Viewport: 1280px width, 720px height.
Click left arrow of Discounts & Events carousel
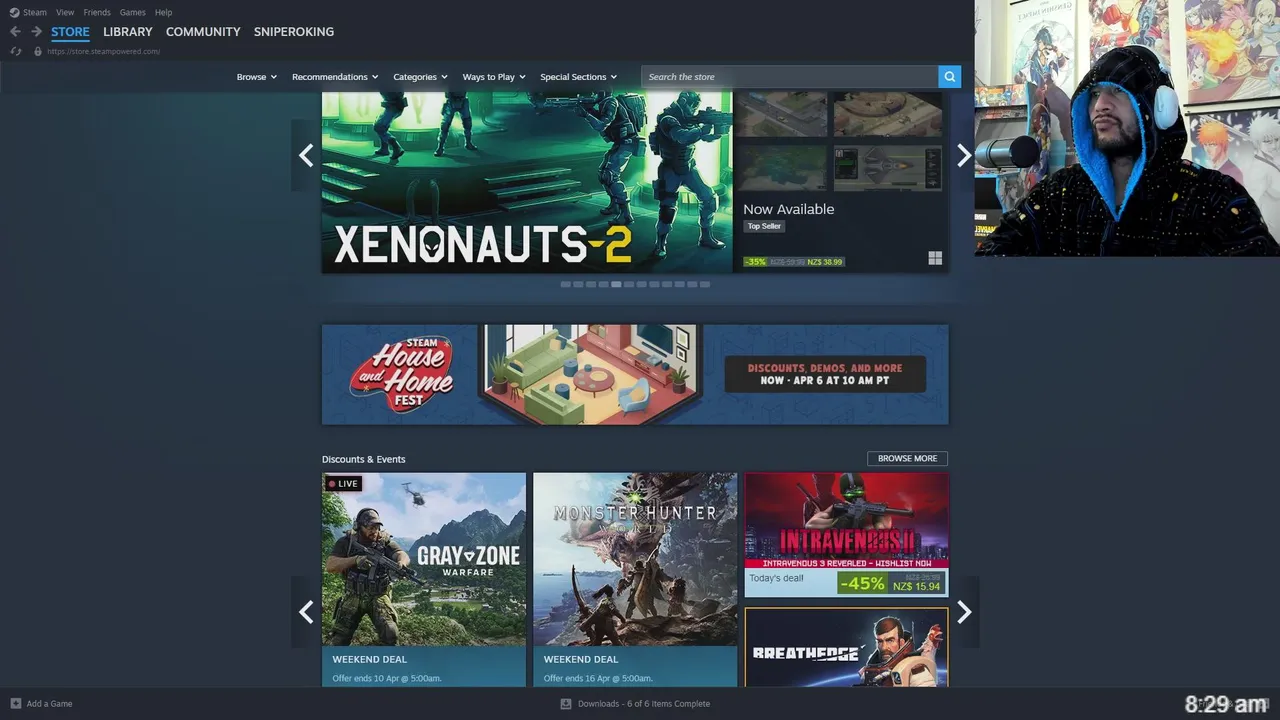point(306,611)
